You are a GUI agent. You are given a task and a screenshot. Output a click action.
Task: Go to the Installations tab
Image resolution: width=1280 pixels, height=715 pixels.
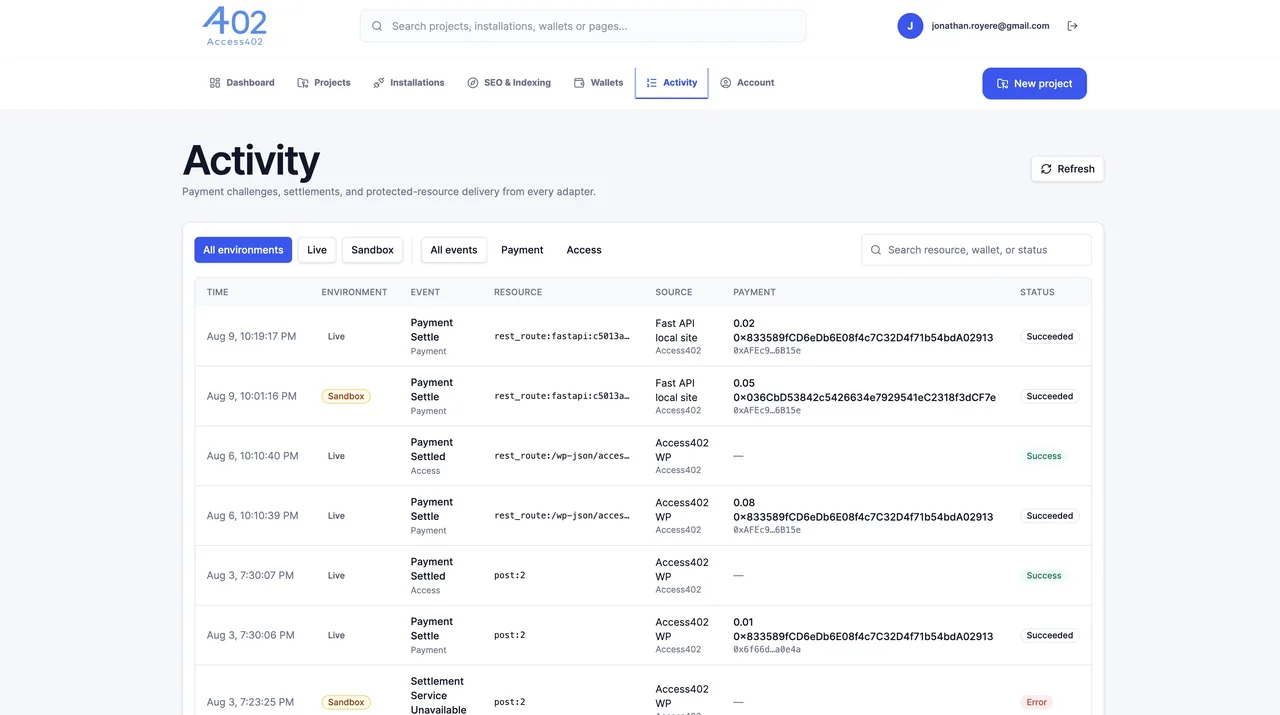(x=409, y=83)
